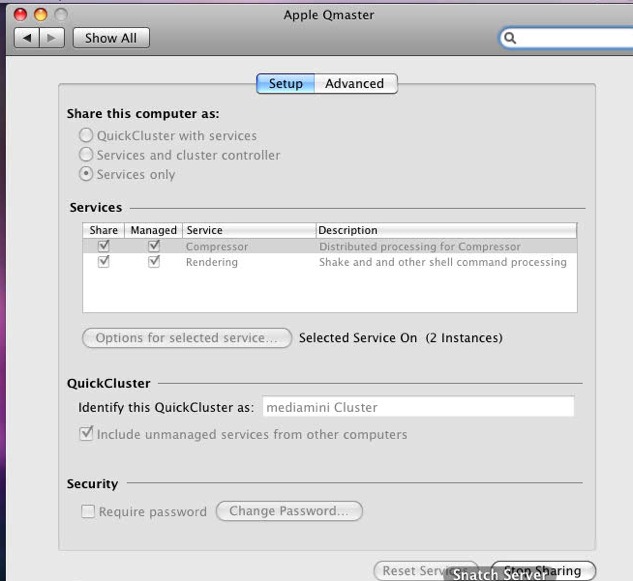Click the Reset Services button

pyautogui.click(x=425, y=571)
